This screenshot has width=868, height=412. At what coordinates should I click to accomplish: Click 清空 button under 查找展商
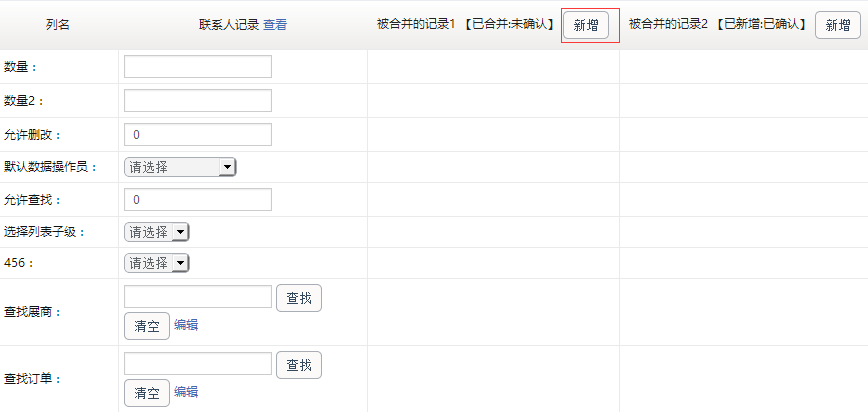(147, 326)
